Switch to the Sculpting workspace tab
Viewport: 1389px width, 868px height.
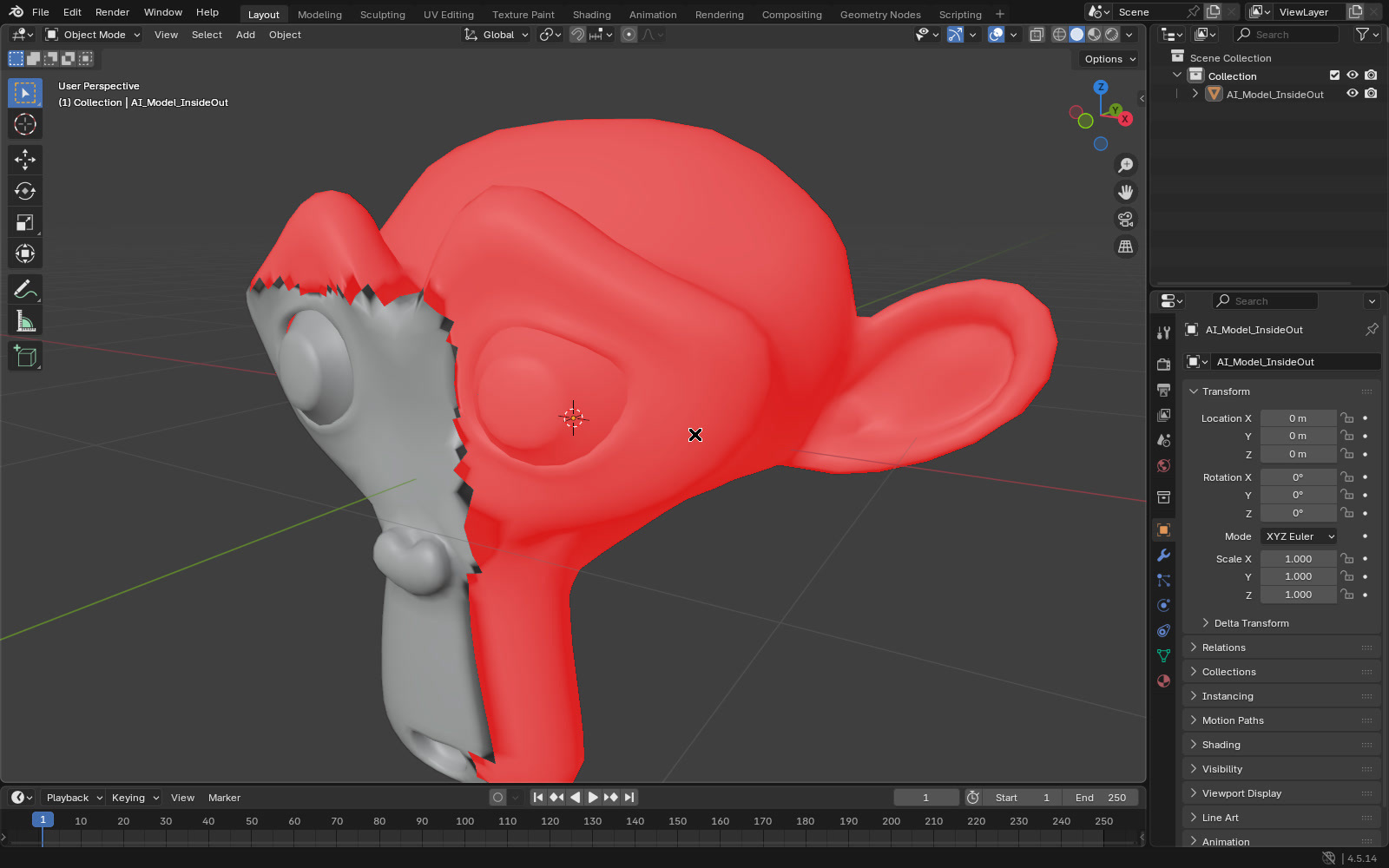(x=383, y=14)
